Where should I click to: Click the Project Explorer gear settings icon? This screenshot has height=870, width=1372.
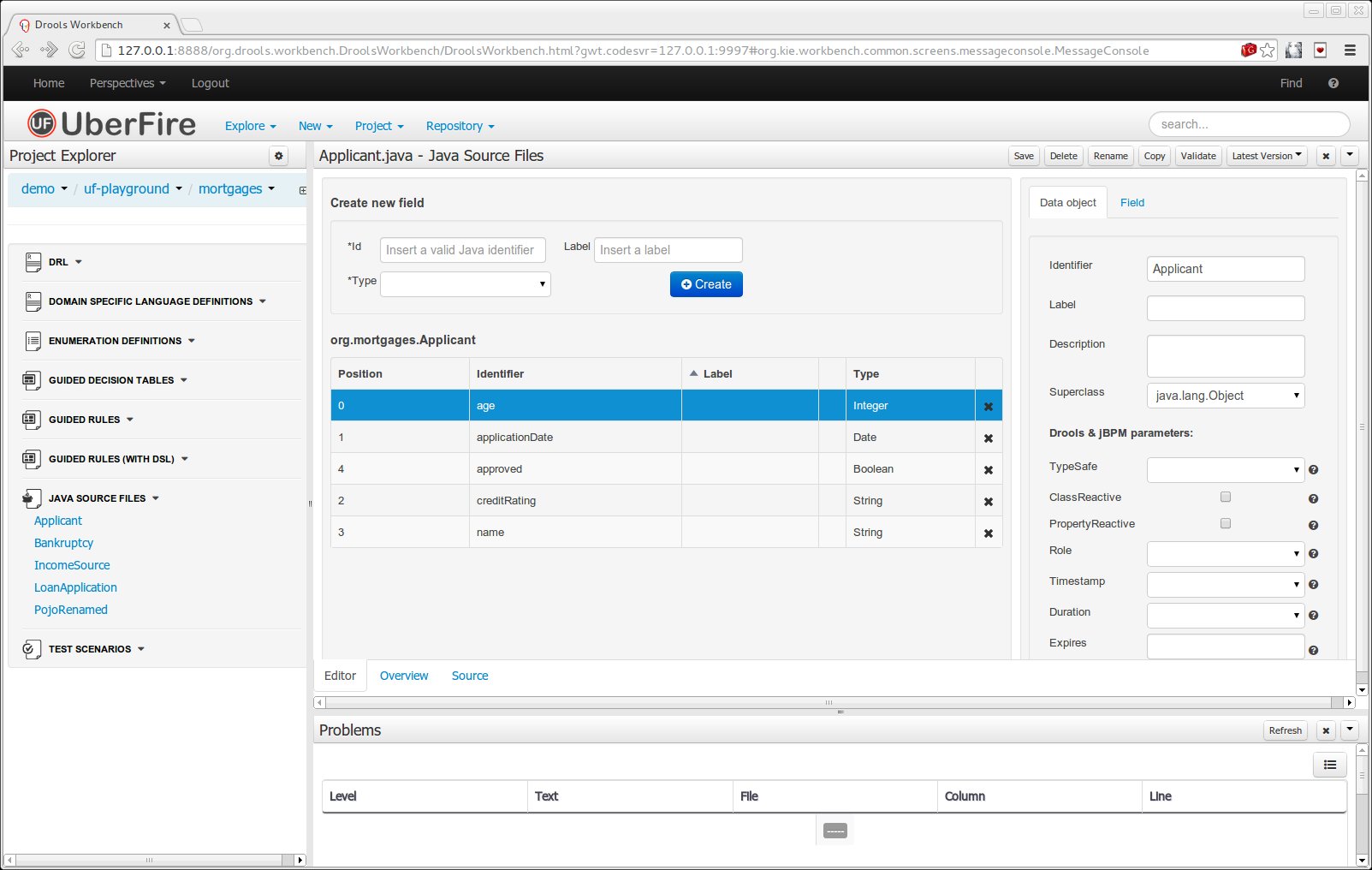click(x=278, y=156)
